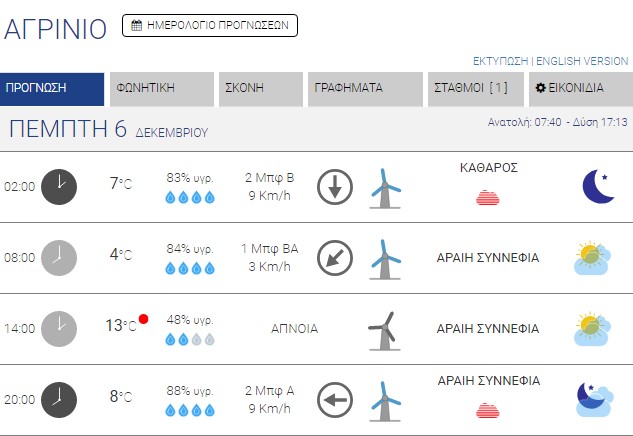This screenshot has height=436, width=633.
Task: Open ΕΙΚΟΝΙΔΙΑ icon settings with gear
Action: tap(581, 89)
